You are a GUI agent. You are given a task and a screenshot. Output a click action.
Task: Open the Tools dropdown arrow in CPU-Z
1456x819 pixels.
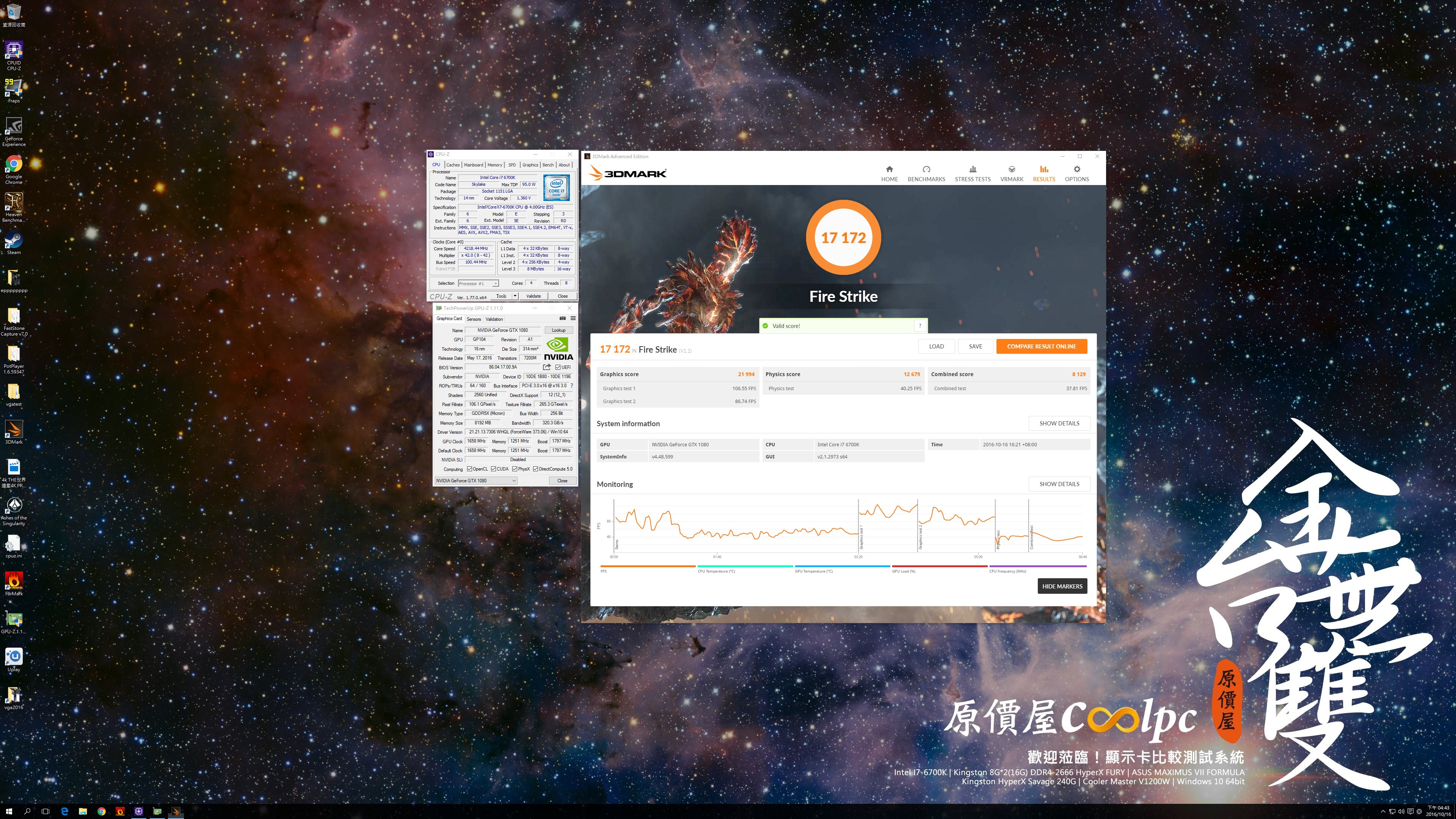515,296
